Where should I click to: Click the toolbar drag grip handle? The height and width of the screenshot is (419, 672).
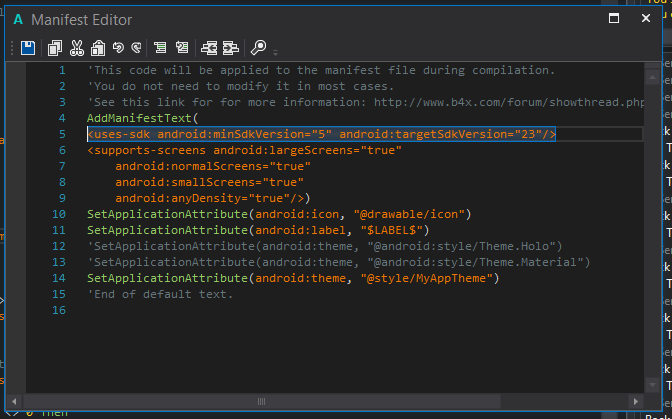12,48
